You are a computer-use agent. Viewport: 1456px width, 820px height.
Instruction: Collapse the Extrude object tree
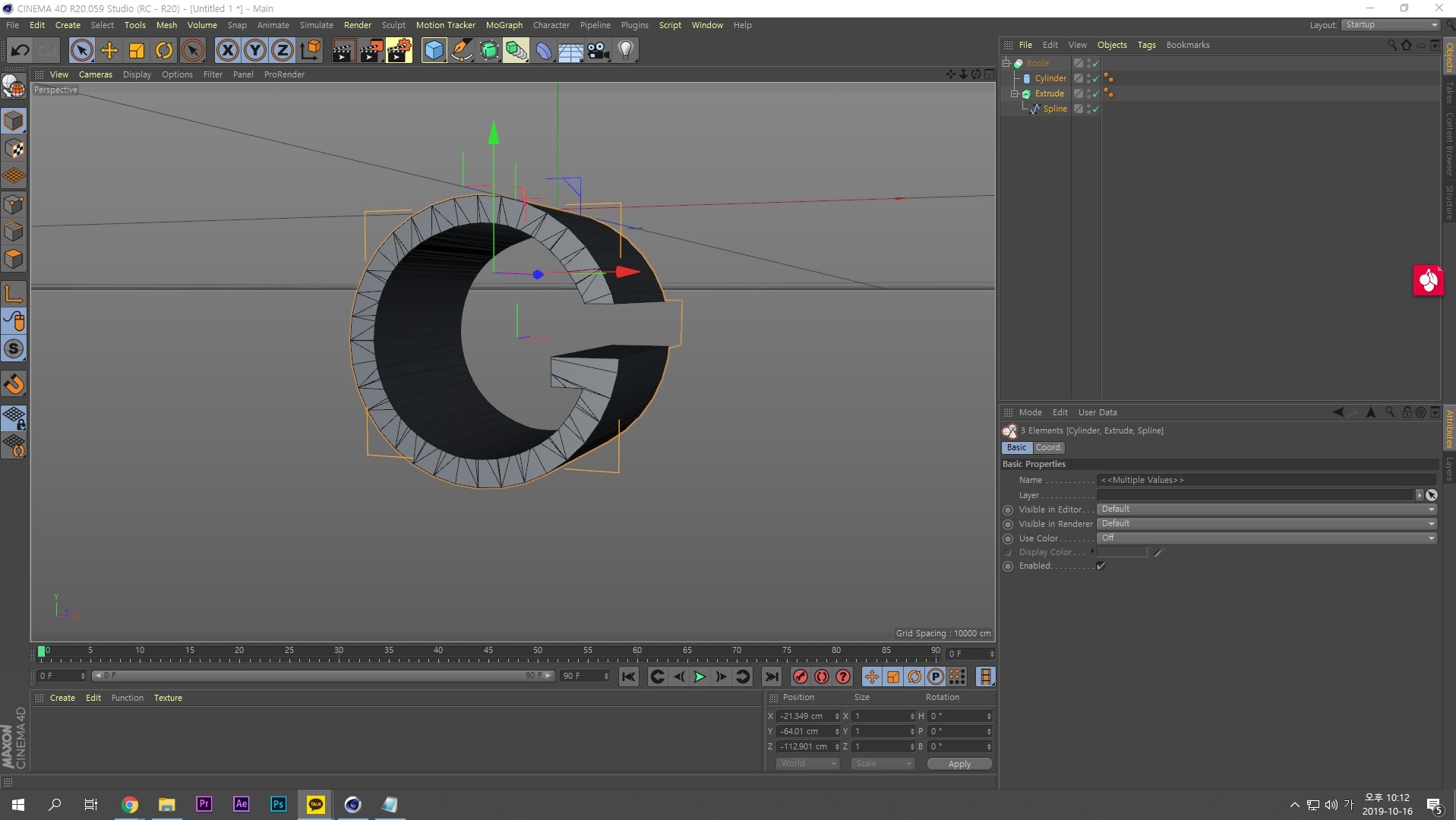(x=1014, y=93)
